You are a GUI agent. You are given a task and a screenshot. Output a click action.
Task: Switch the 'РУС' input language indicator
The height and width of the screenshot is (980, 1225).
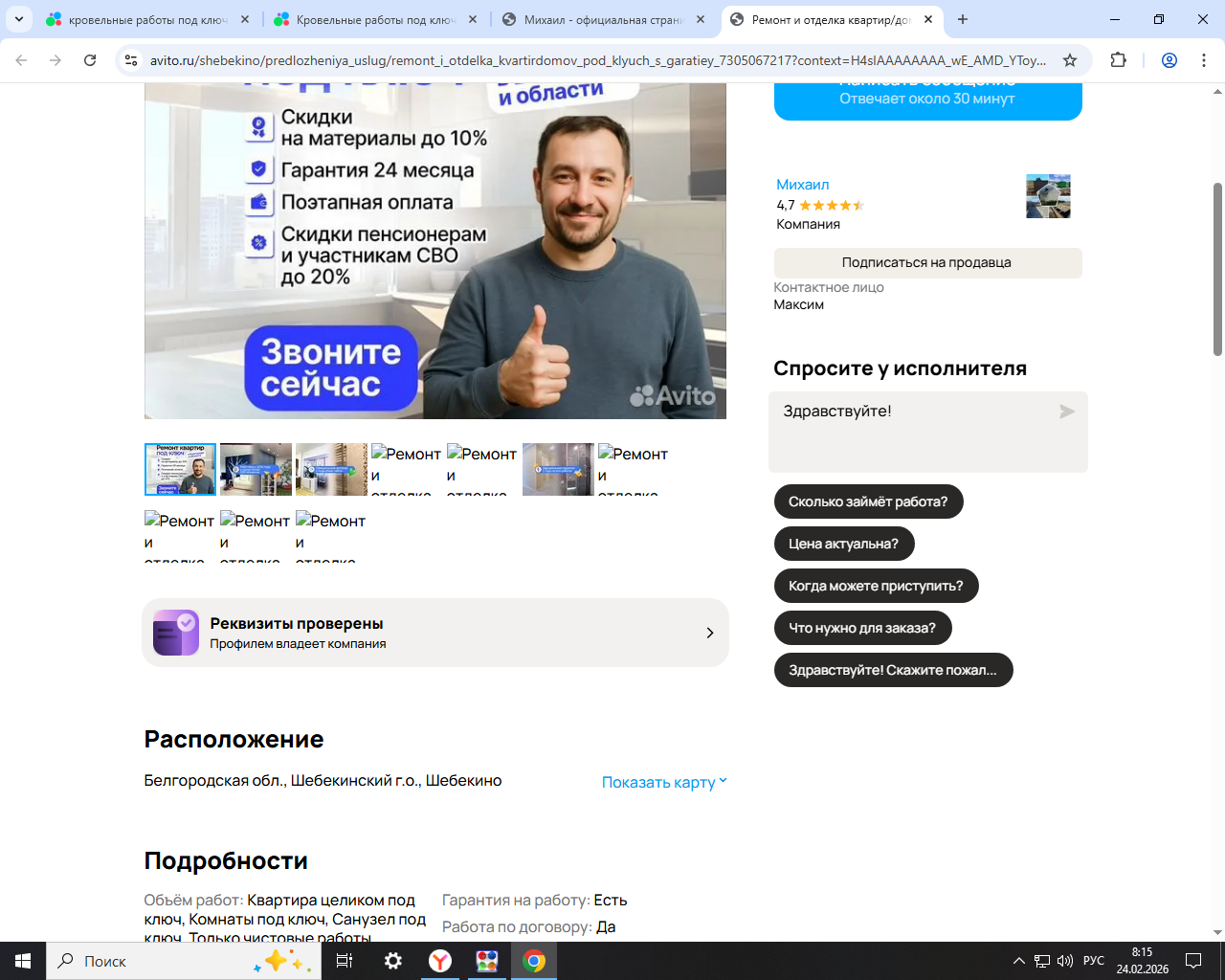(x=1094, y=961)
